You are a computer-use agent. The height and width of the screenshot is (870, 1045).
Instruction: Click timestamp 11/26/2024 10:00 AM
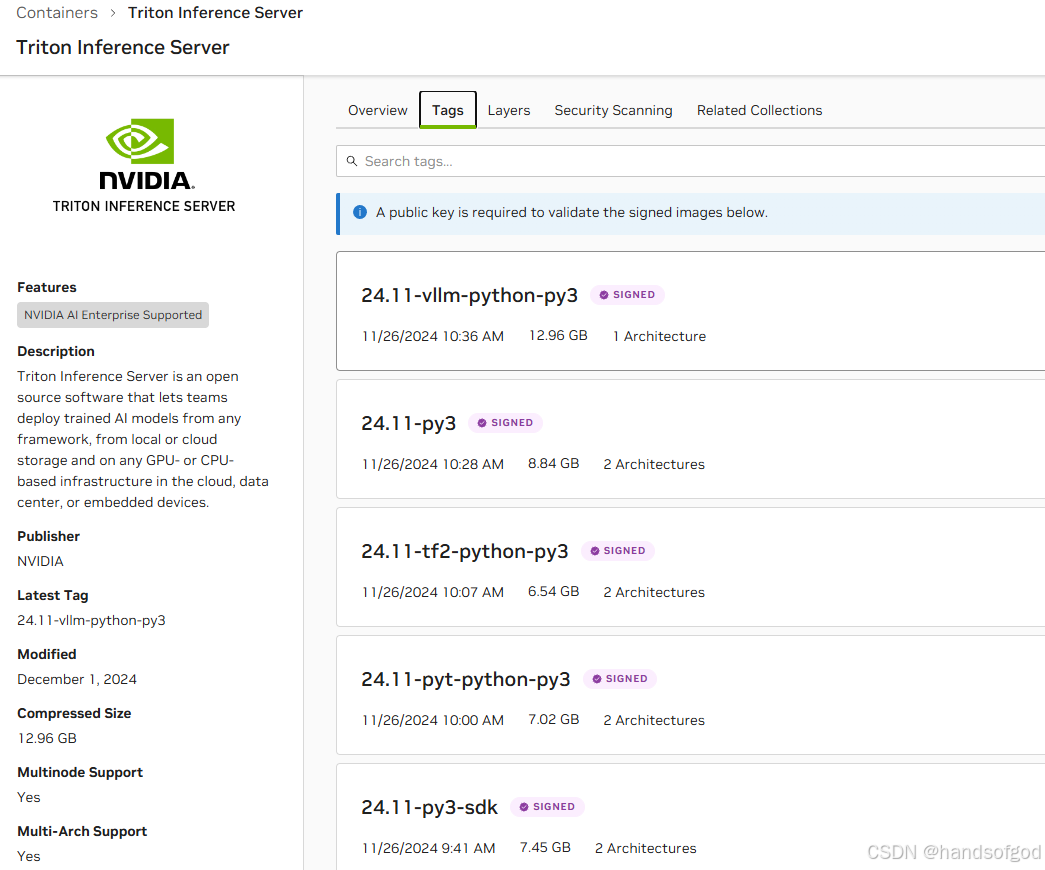click(433, 720)
